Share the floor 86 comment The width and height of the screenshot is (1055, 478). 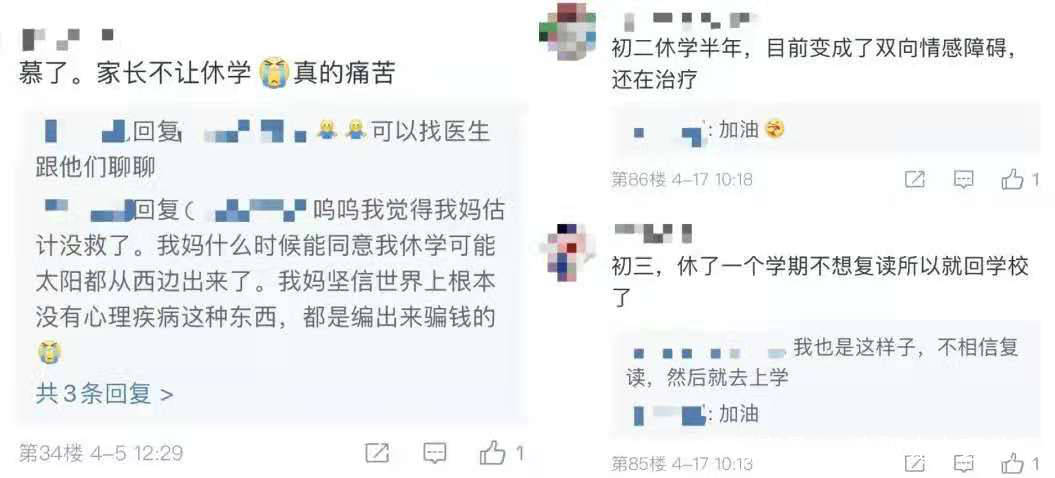click(915, 180)
